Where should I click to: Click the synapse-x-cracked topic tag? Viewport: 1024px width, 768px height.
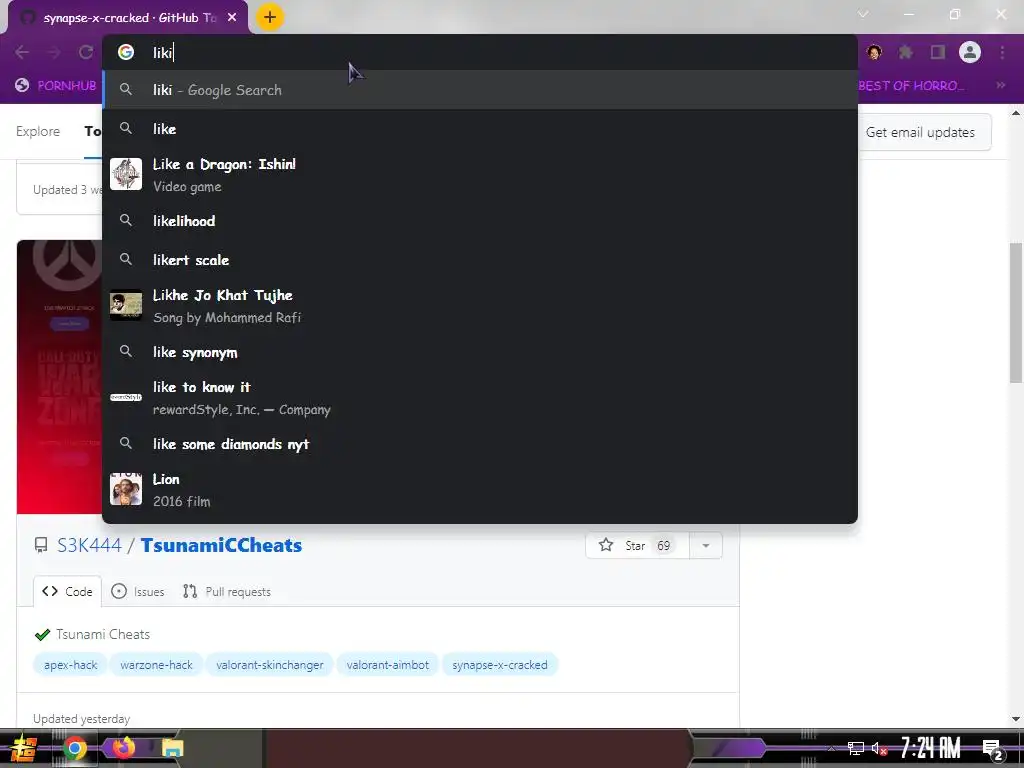tap(500, 665)
